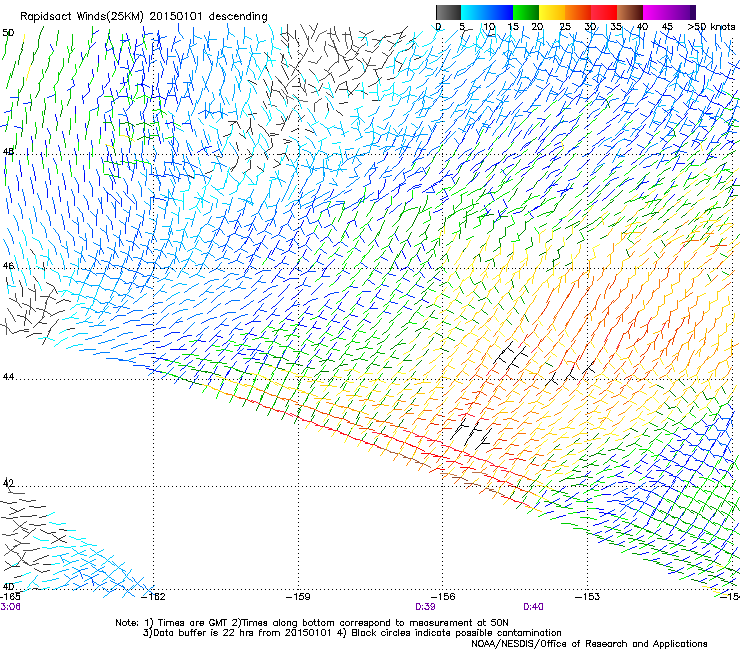Click the '>50 knots' legend label
Viewport: 740px width, 650px height.
(x=711, y=27)
